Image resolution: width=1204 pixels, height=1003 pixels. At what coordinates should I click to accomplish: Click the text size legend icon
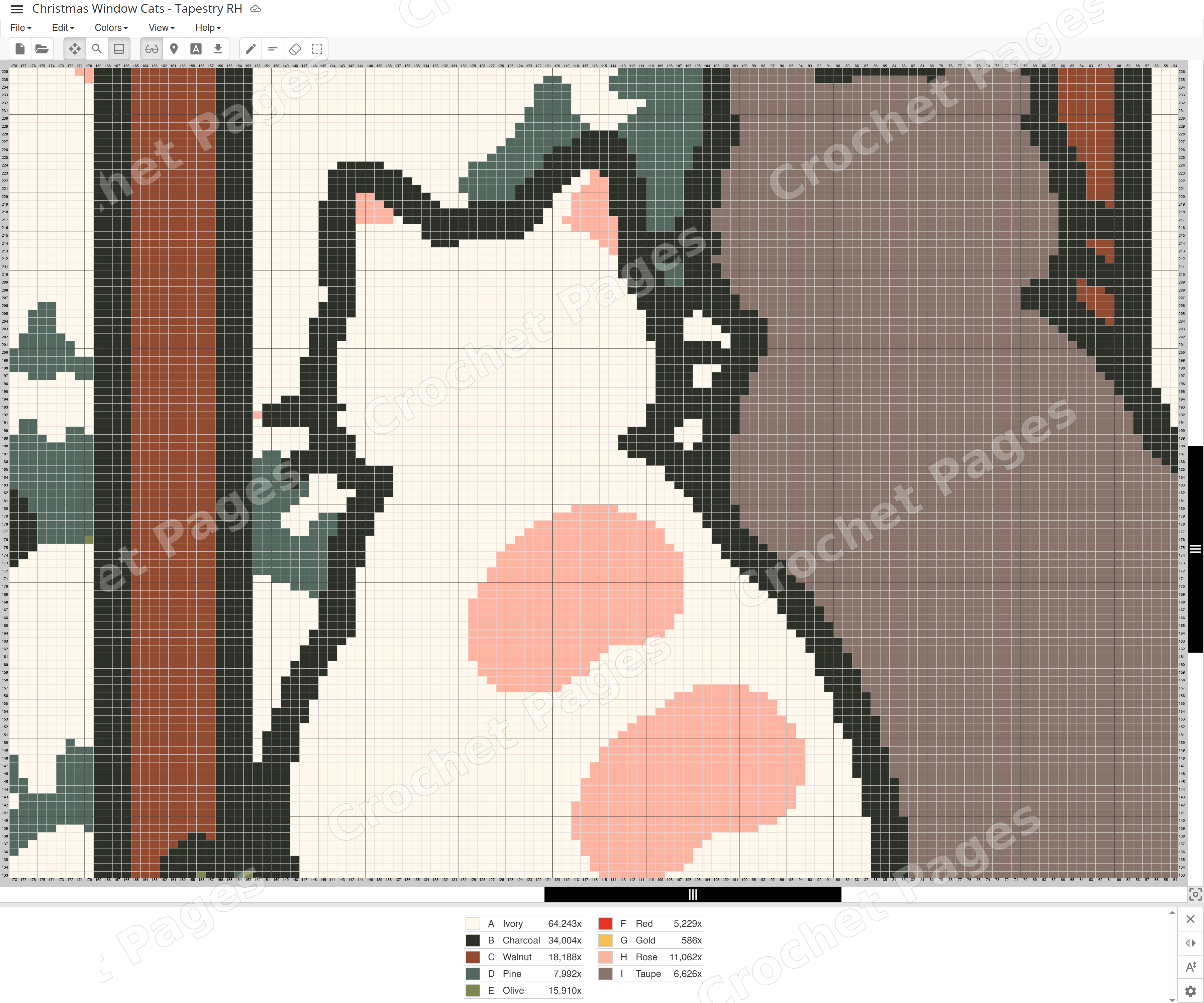(x=1191, y=968)
